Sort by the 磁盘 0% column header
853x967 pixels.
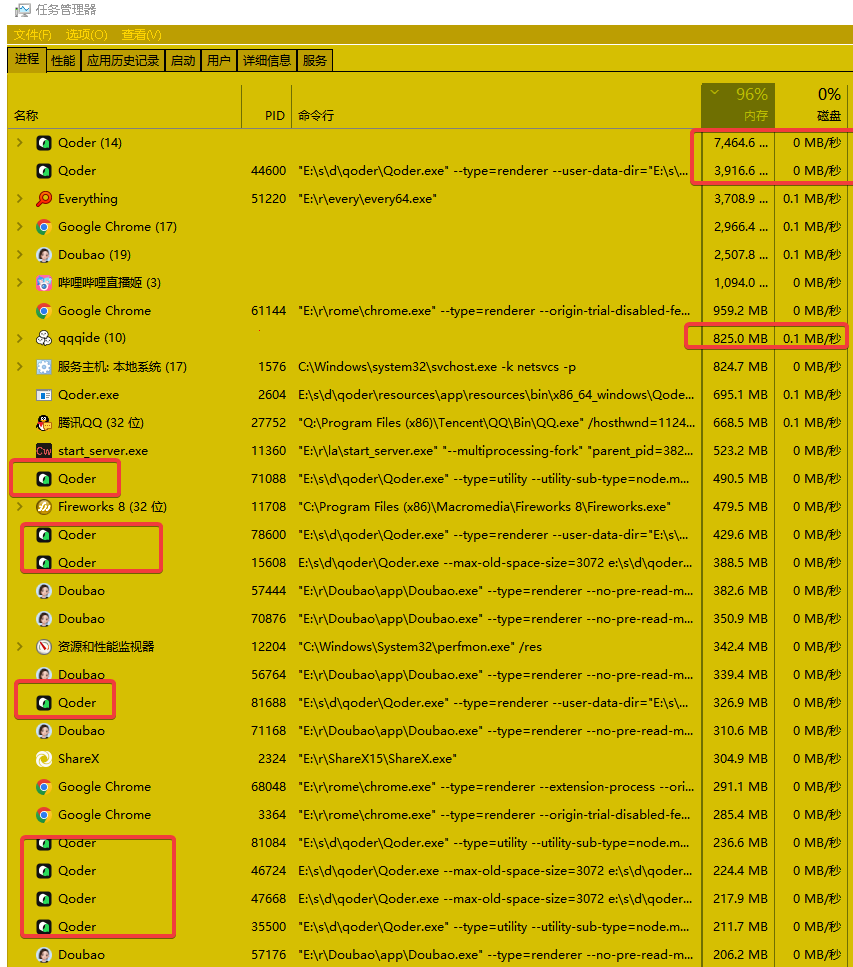point(811,105)
